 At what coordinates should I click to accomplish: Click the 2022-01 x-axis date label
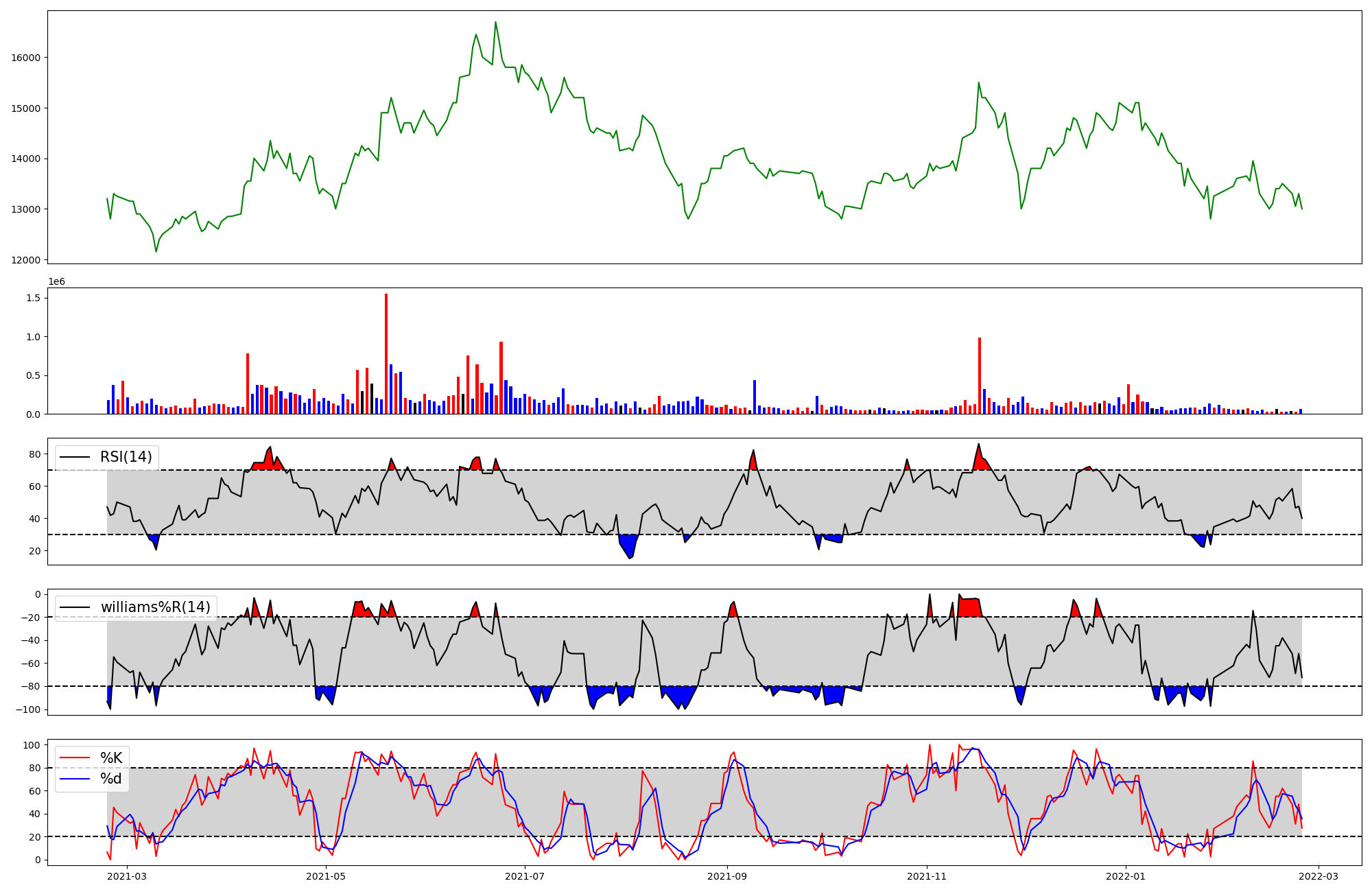(x=1126, y=876)
